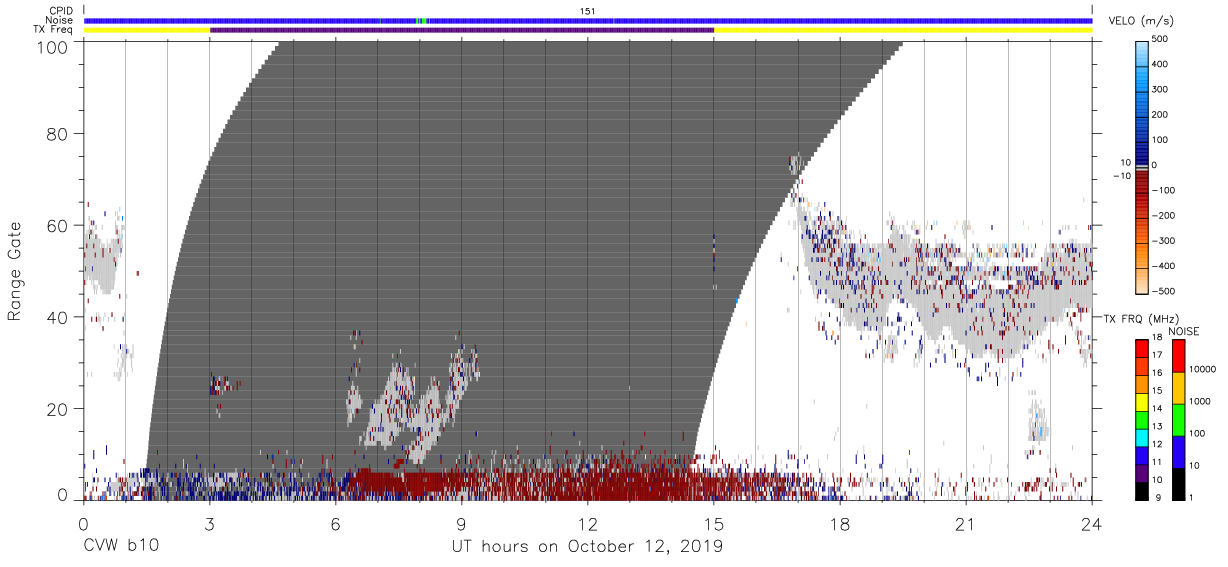Click the cyan 12-13 MHz TX FRQ swatch
The height and width of the screenshot is (567, 1228).
[1142, 437]
